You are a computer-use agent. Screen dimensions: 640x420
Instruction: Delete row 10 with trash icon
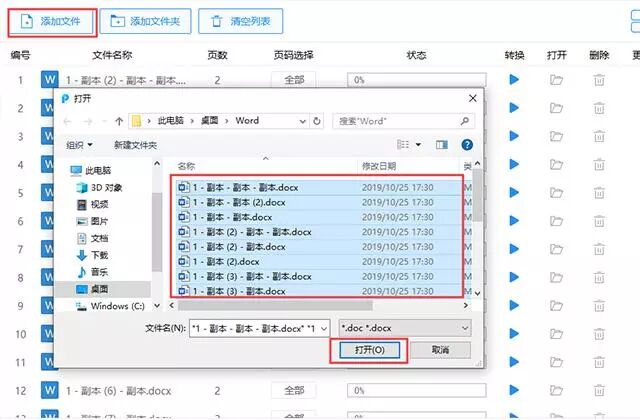pos(599,334)
